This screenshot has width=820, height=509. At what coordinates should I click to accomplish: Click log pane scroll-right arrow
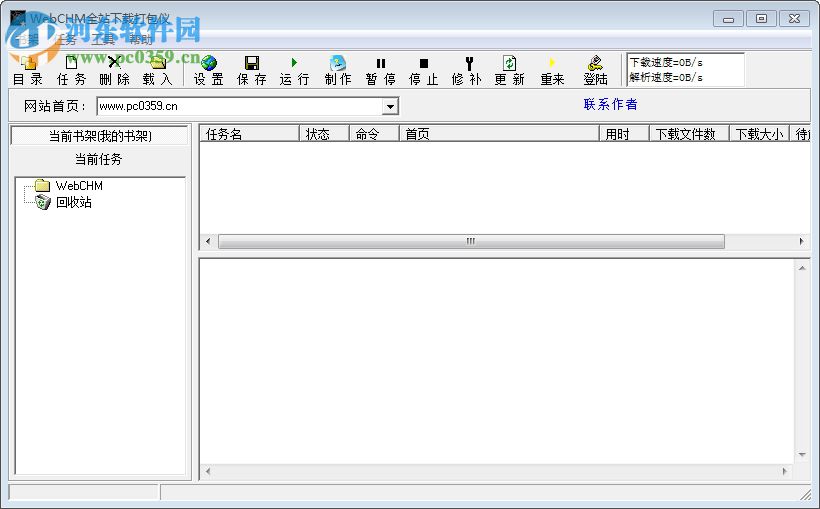[784, 471]
